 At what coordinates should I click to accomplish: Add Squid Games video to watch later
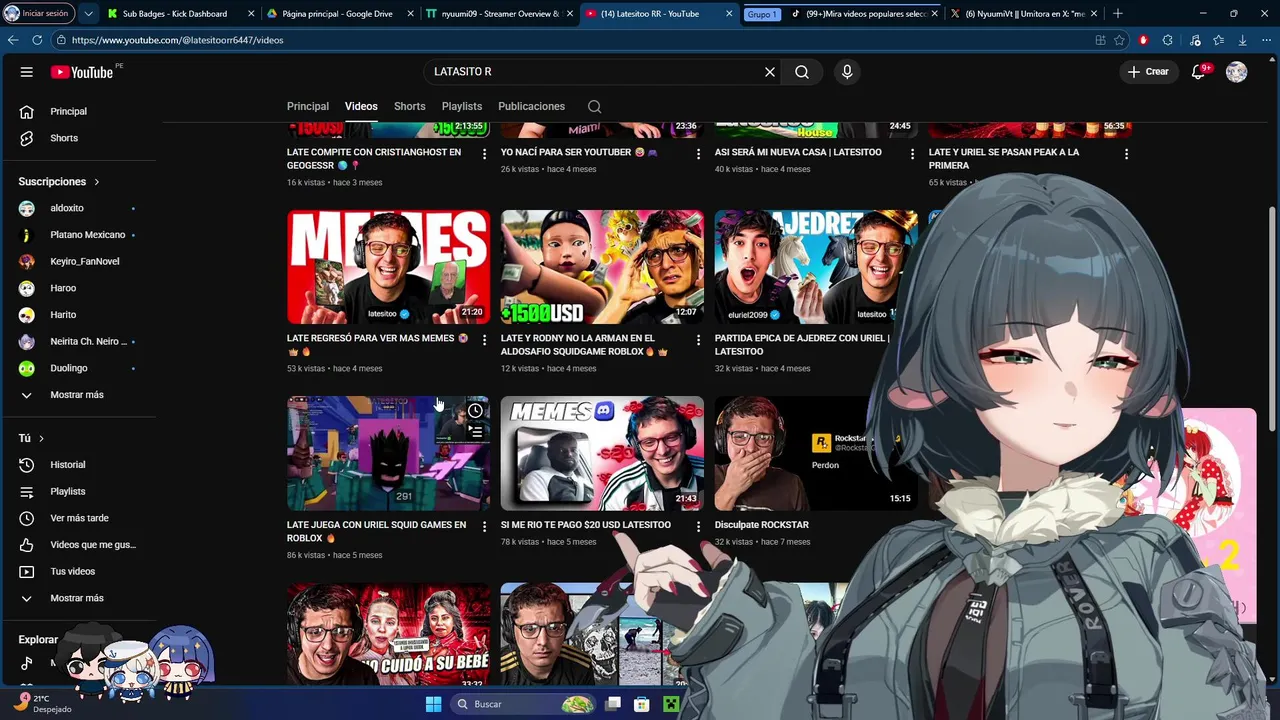tap(476, 410)
